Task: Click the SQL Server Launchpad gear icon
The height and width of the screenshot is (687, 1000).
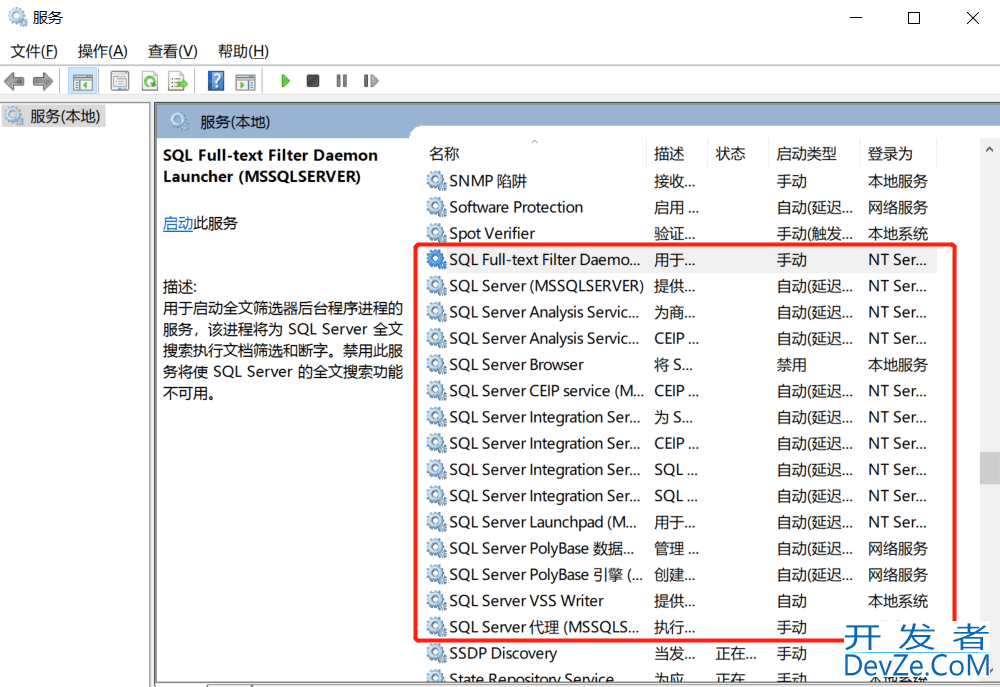Action: point(436,522)
